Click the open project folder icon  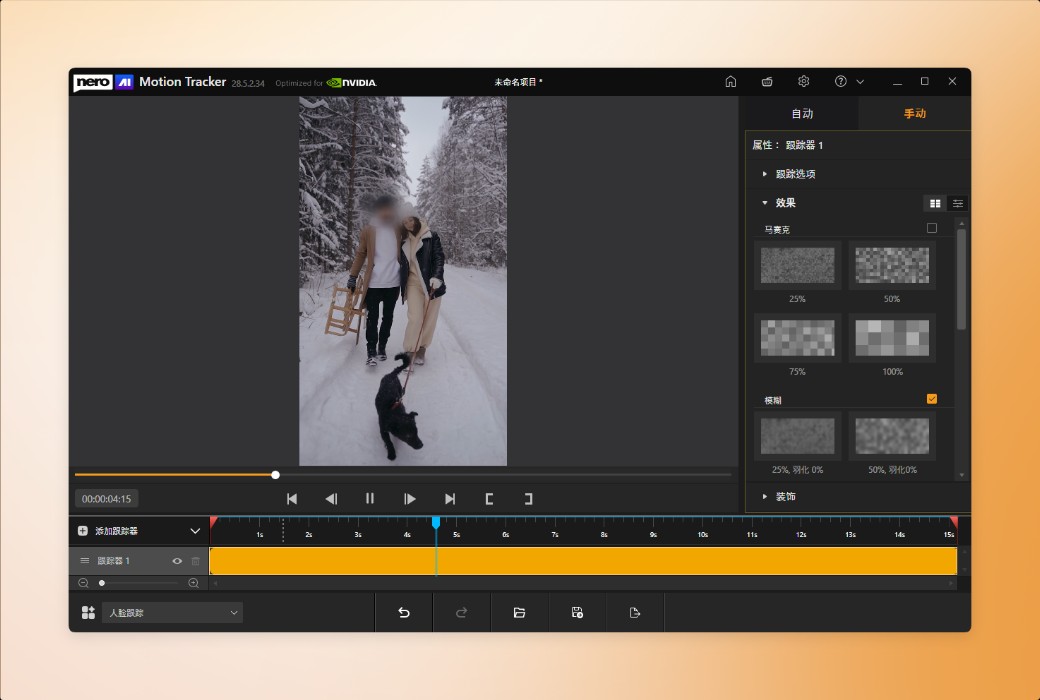519,612
